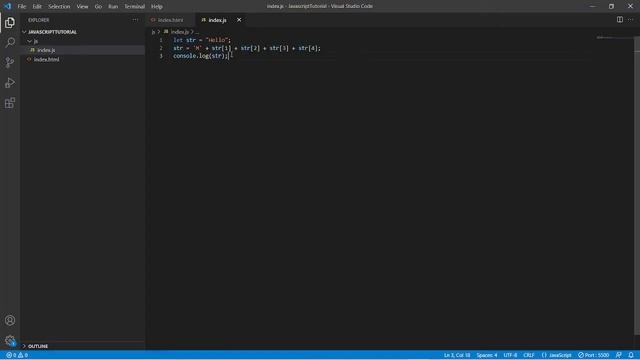This screenshot has height=360, width=640.
Task: Open the Source Control view
Action: [10, 62]
